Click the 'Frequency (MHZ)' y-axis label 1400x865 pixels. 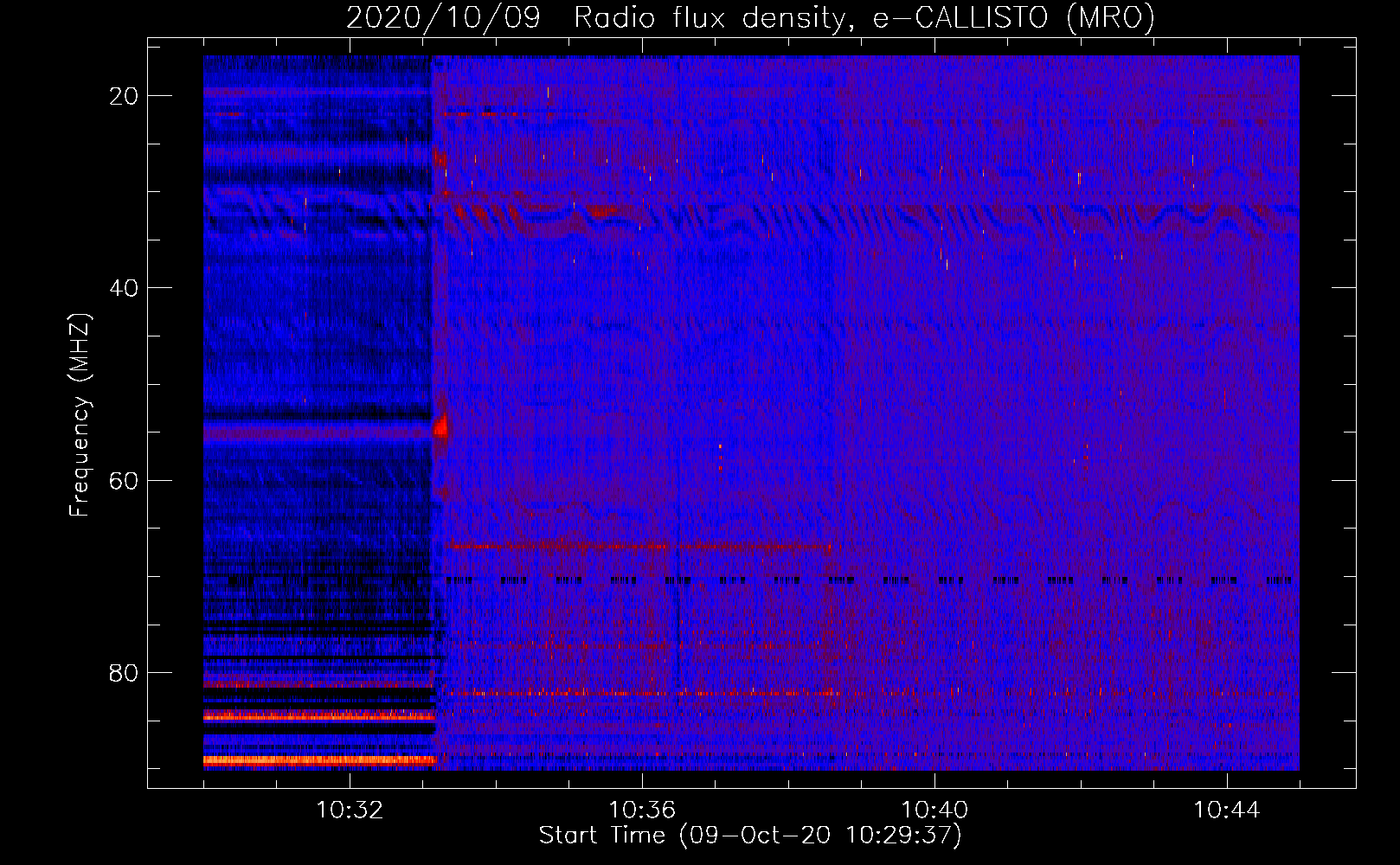pyautogui.click(x=80, y=415)
